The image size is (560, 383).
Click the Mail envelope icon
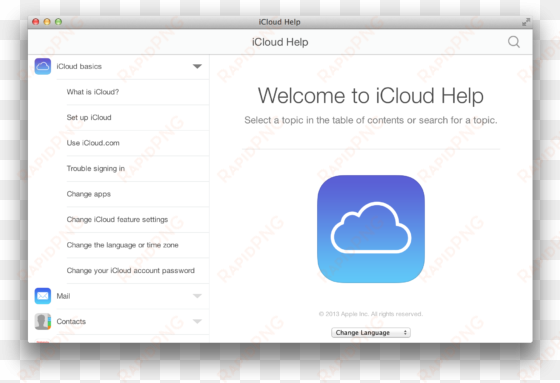[42, 296]
